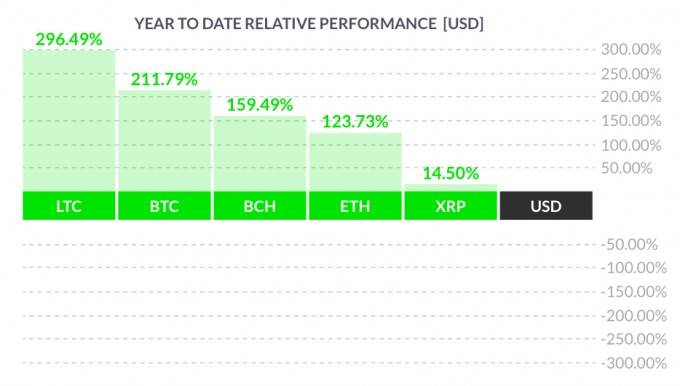The image size is (680, 386).
Task: Click the small XRP performance bar
Action: (451, 188)
